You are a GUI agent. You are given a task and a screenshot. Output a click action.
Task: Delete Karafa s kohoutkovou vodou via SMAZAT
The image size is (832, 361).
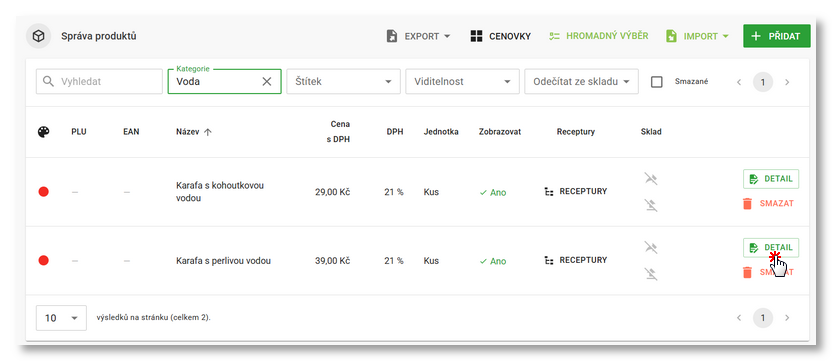768,203
